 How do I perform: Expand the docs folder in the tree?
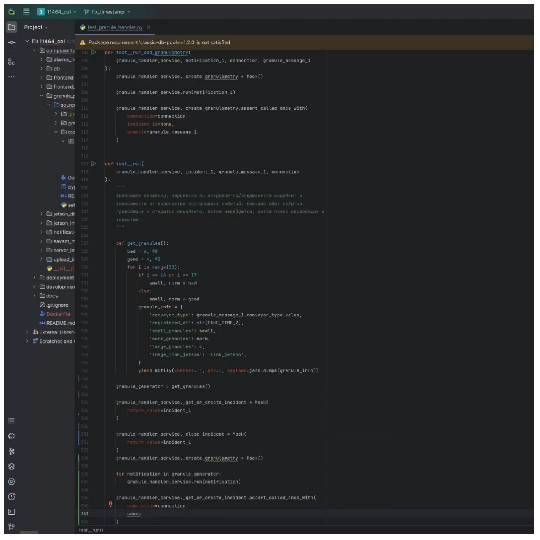[x=34, y=296]
